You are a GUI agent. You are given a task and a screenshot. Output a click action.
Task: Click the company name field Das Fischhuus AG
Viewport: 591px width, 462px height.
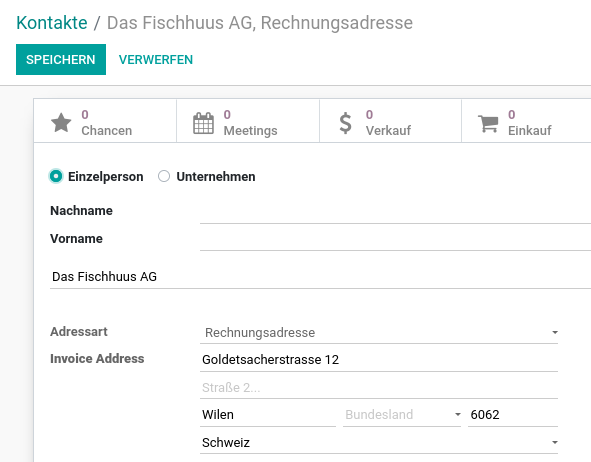tap(320, 277)
